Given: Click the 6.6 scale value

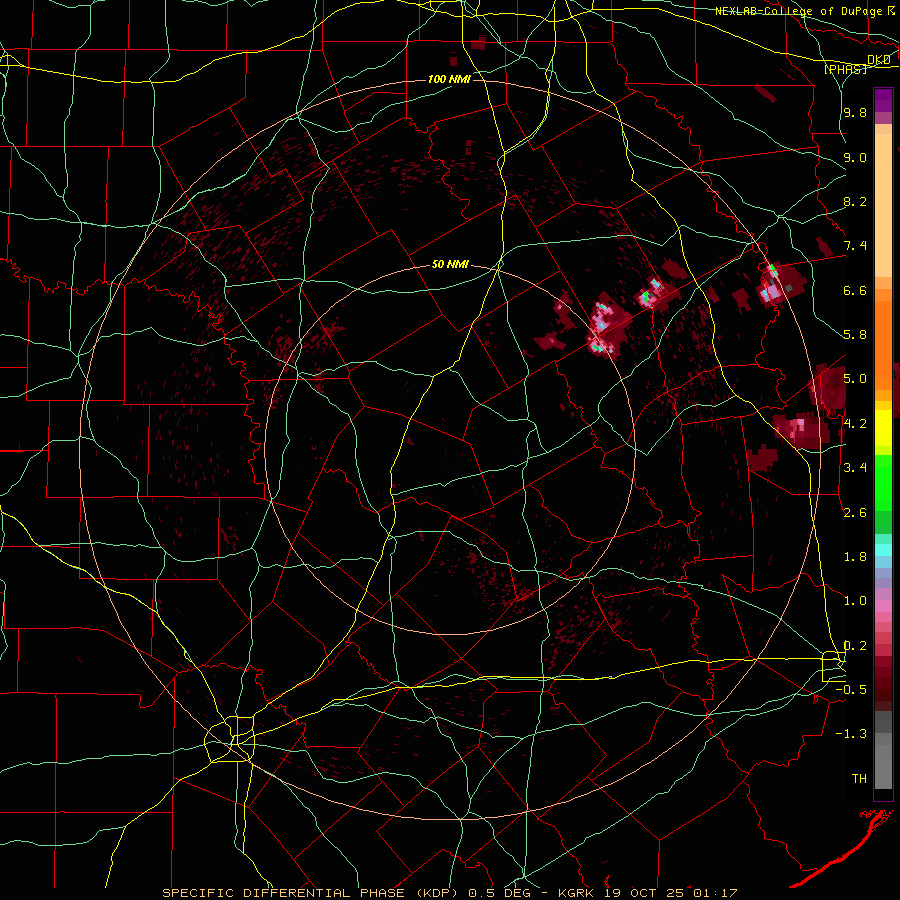Looking at the screenshot, I should 855,290.
